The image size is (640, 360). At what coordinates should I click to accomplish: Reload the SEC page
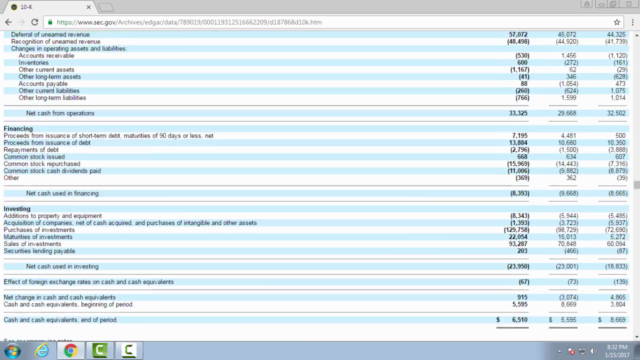[x=35, y=22]
